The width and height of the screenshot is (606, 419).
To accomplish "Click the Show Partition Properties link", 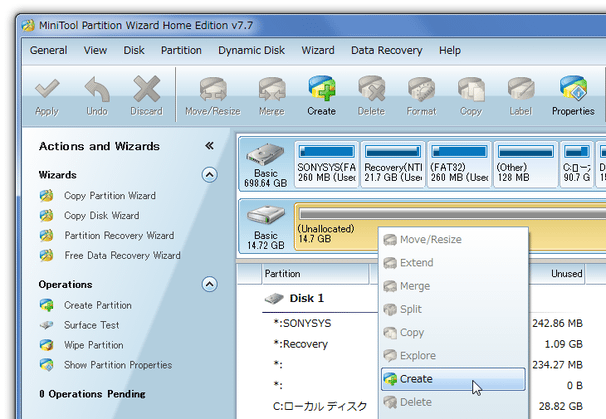I will [118, 365].
